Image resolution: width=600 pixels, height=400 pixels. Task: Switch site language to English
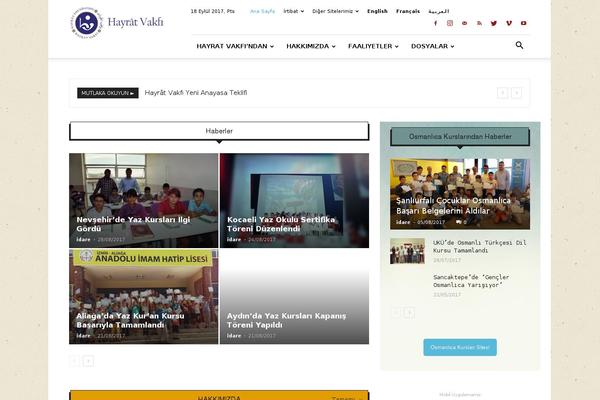377,11
